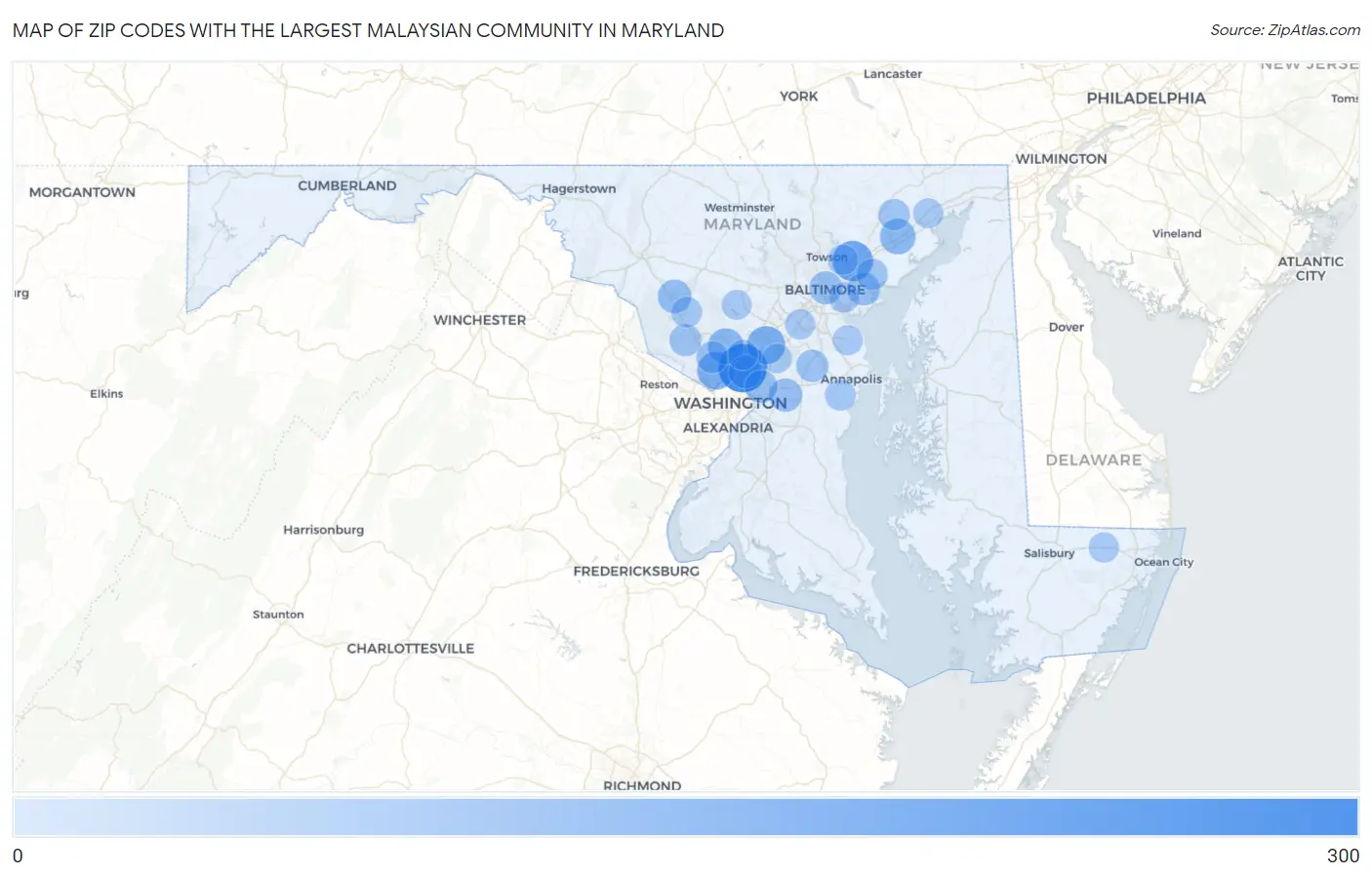
Task: Click the Harrisonburg label
Action: pyautogui.click(x=323, y=530)
